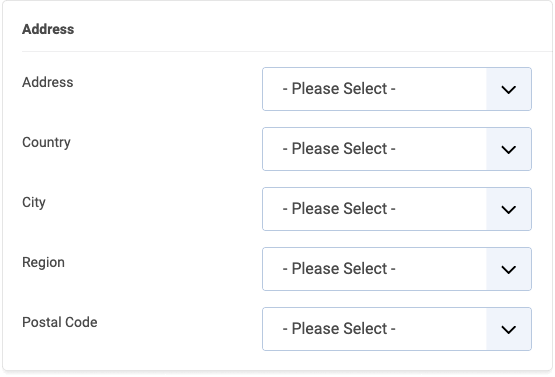The width and height of the screenshot is (555, 377).
Task: Click the Please Select text in Region row
Action: [x=339, y=269]
